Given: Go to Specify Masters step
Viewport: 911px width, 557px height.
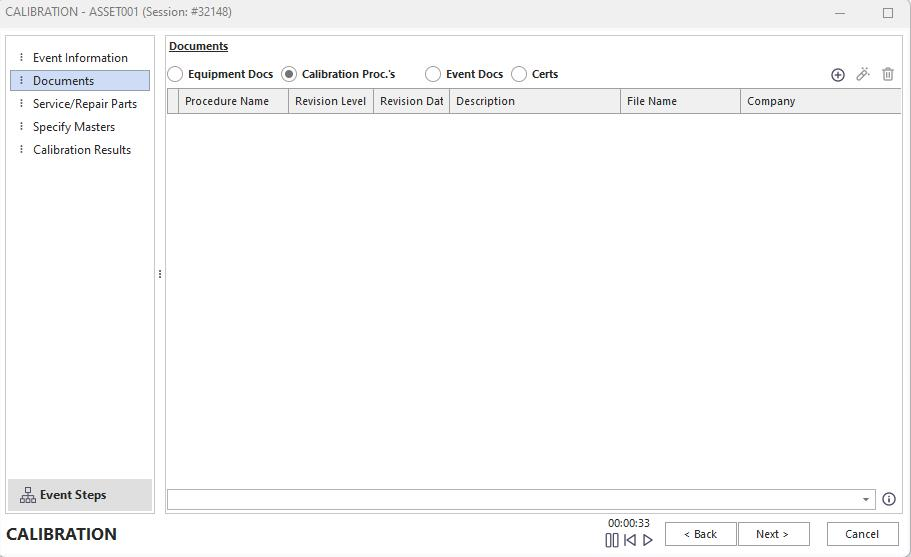Looking at the screenshot, I should tap(80, 127).
